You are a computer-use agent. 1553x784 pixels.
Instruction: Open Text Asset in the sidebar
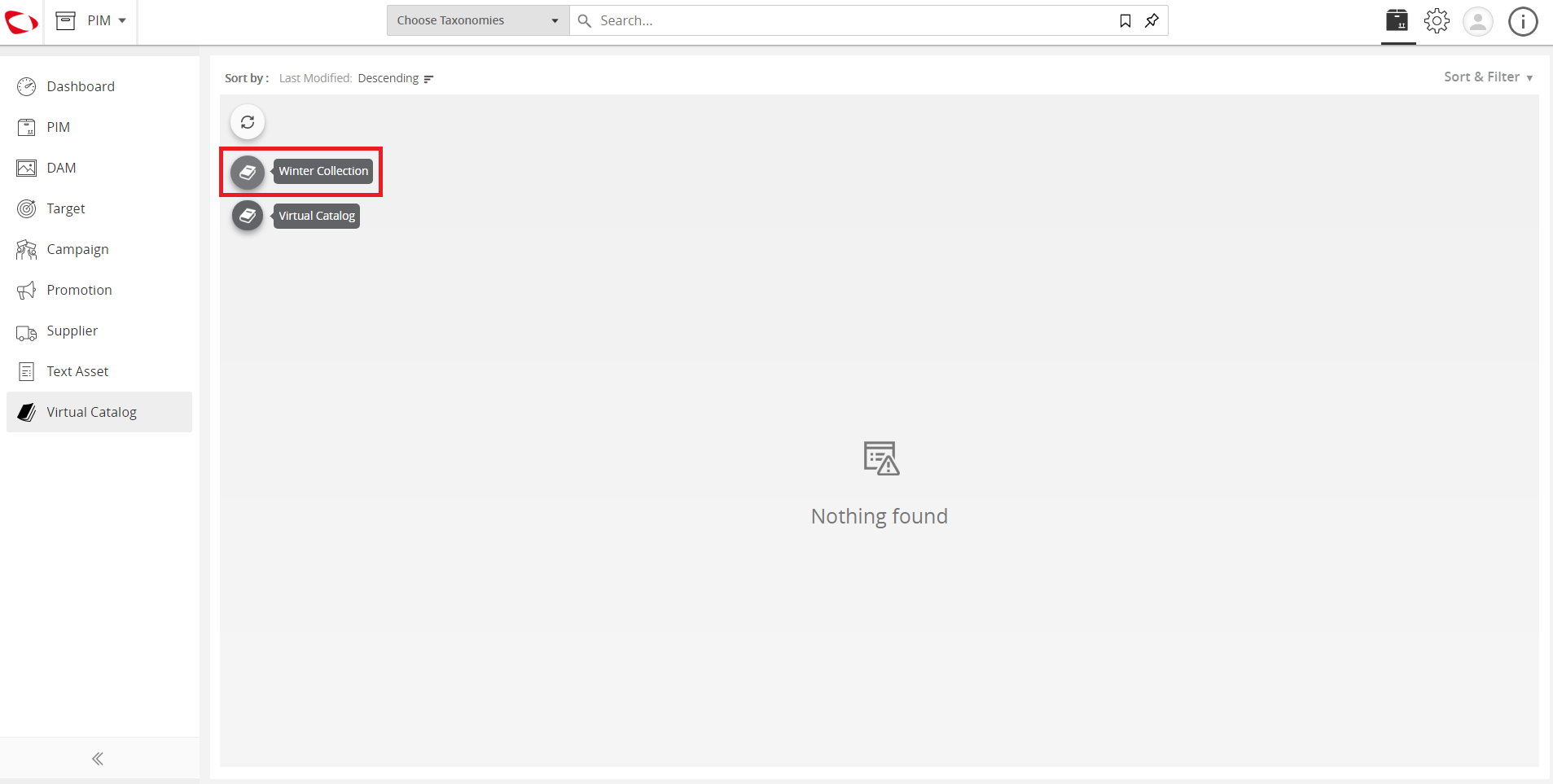(99, 371)
